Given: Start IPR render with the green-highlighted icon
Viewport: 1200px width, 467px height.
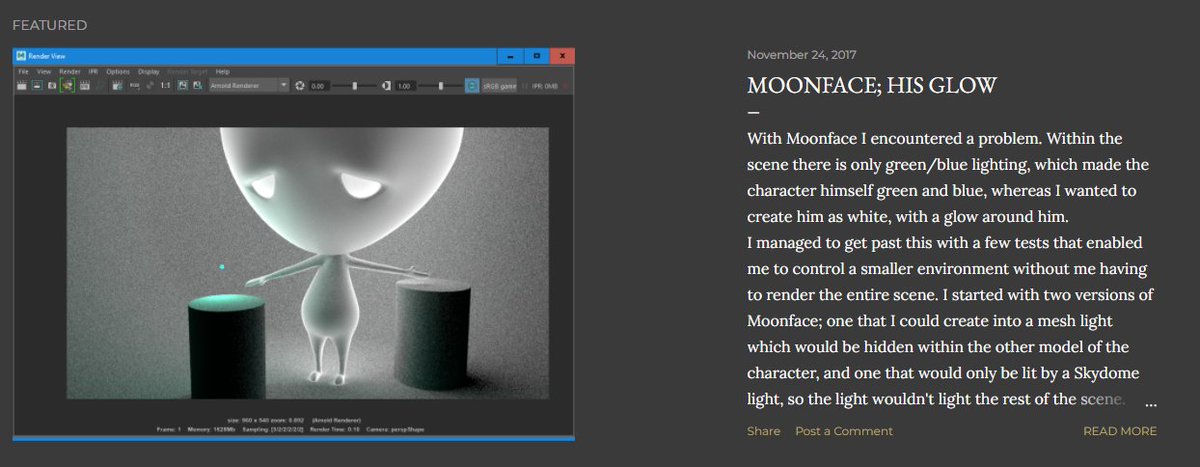Looking at the screenshot, I should point(68,85).
